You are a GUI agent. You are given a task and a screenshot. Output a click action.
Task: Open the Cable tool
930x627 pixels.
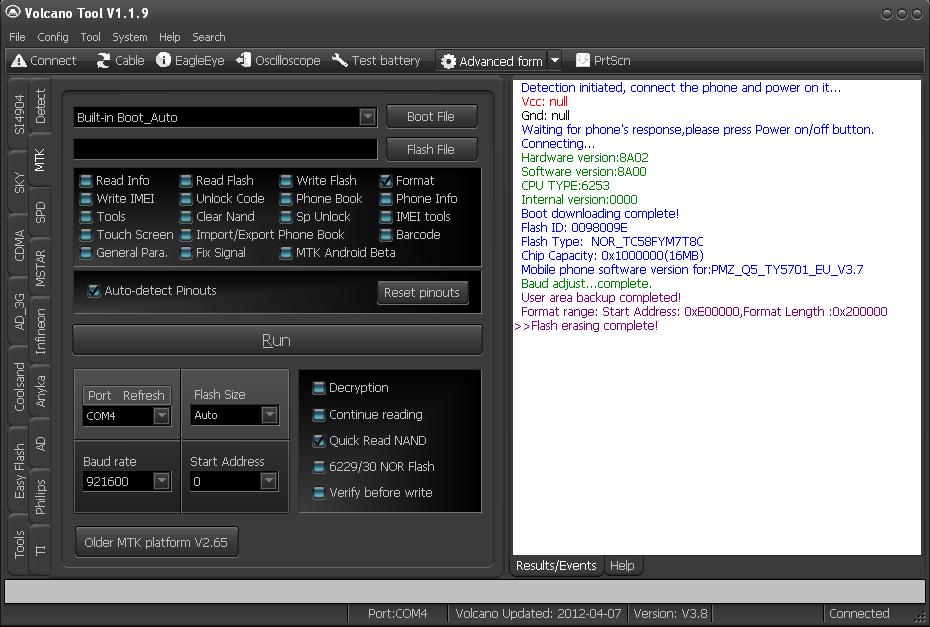104,61
